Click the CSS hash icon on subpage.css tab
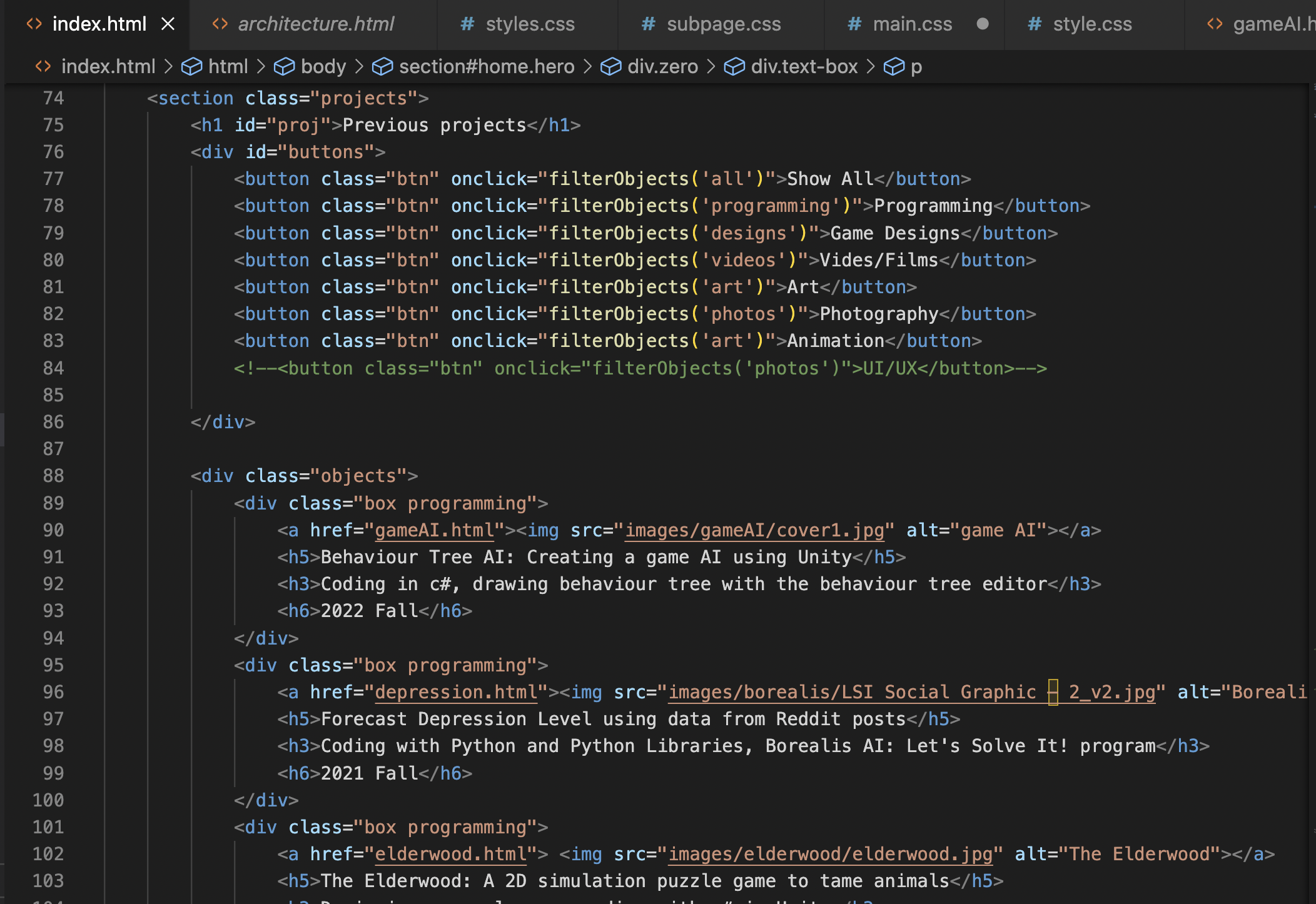The height and width of the screenshot is (904, 1316). (x=649, y=24)
